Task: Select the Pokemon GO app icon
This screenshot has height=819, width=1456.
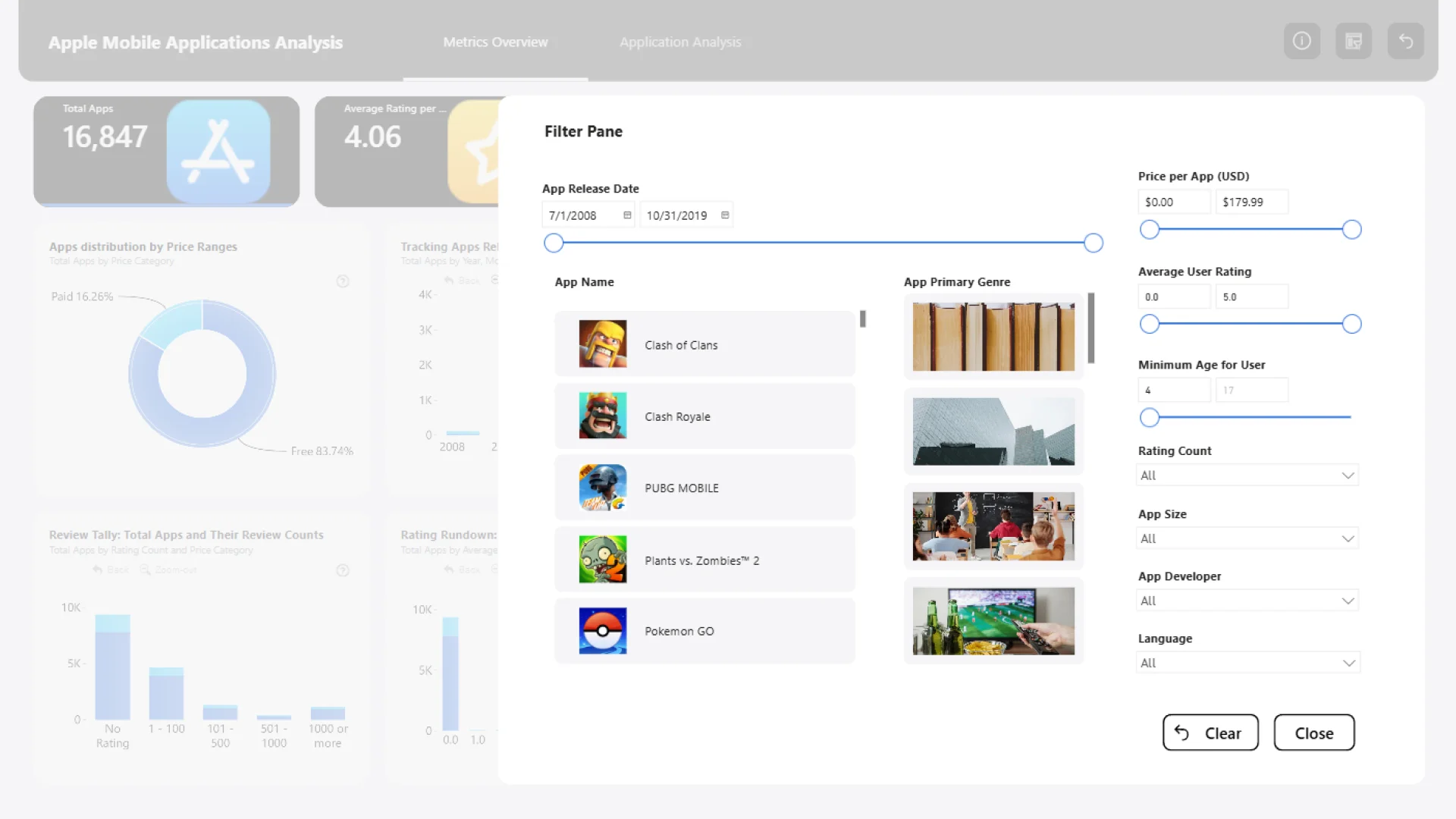Action: tap(603, 631)
